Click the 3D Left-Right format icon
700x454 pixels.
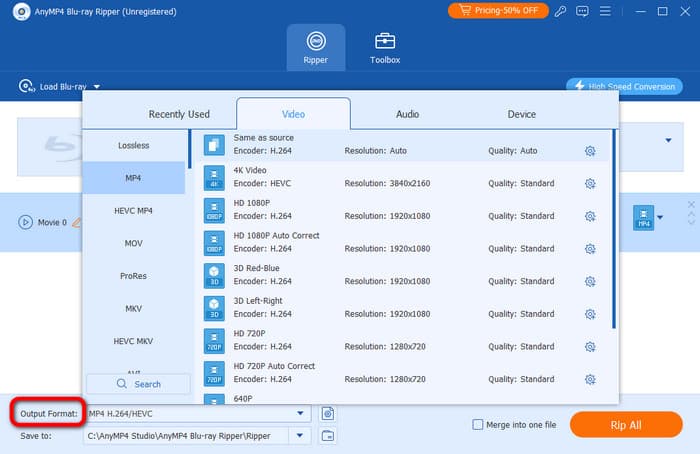tap(214, 308)
